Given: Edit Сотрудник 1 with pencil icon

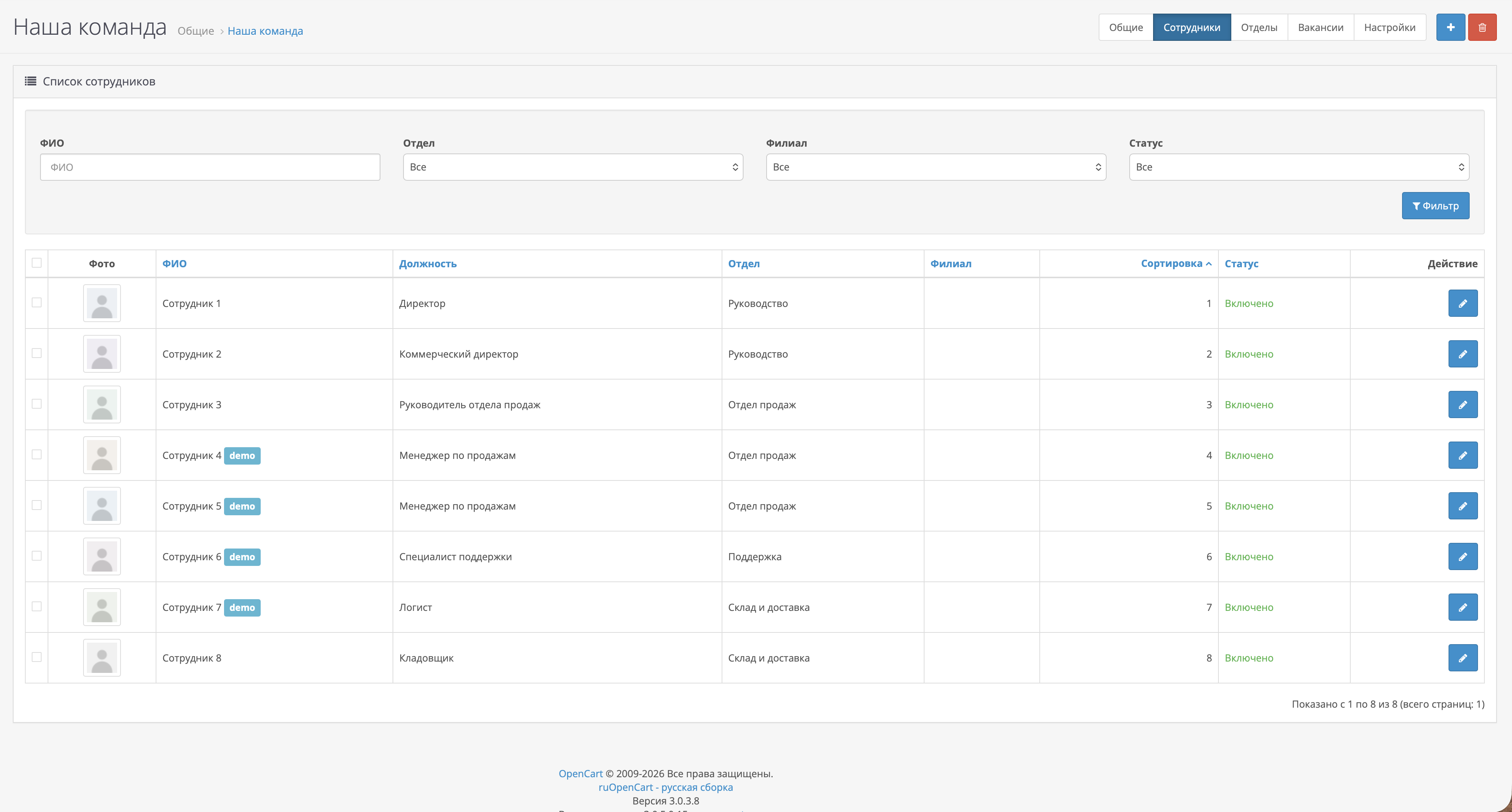Looking at the screenshot, I should (x=1463, y=303).
